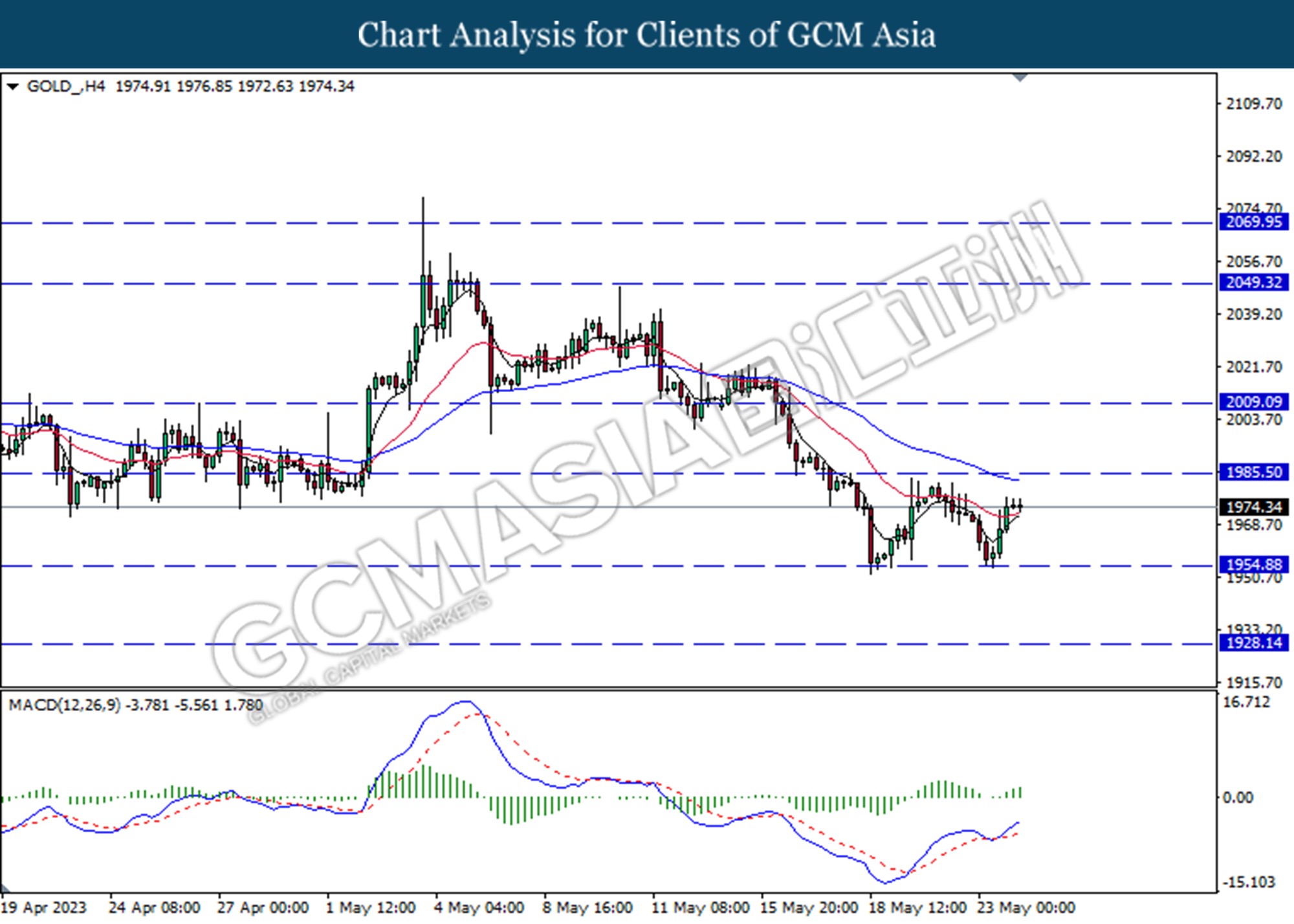This screenshot has height=924, width=1294.
Task: Select the 1985.50 price level label
Action: (x=1254, y=472)
